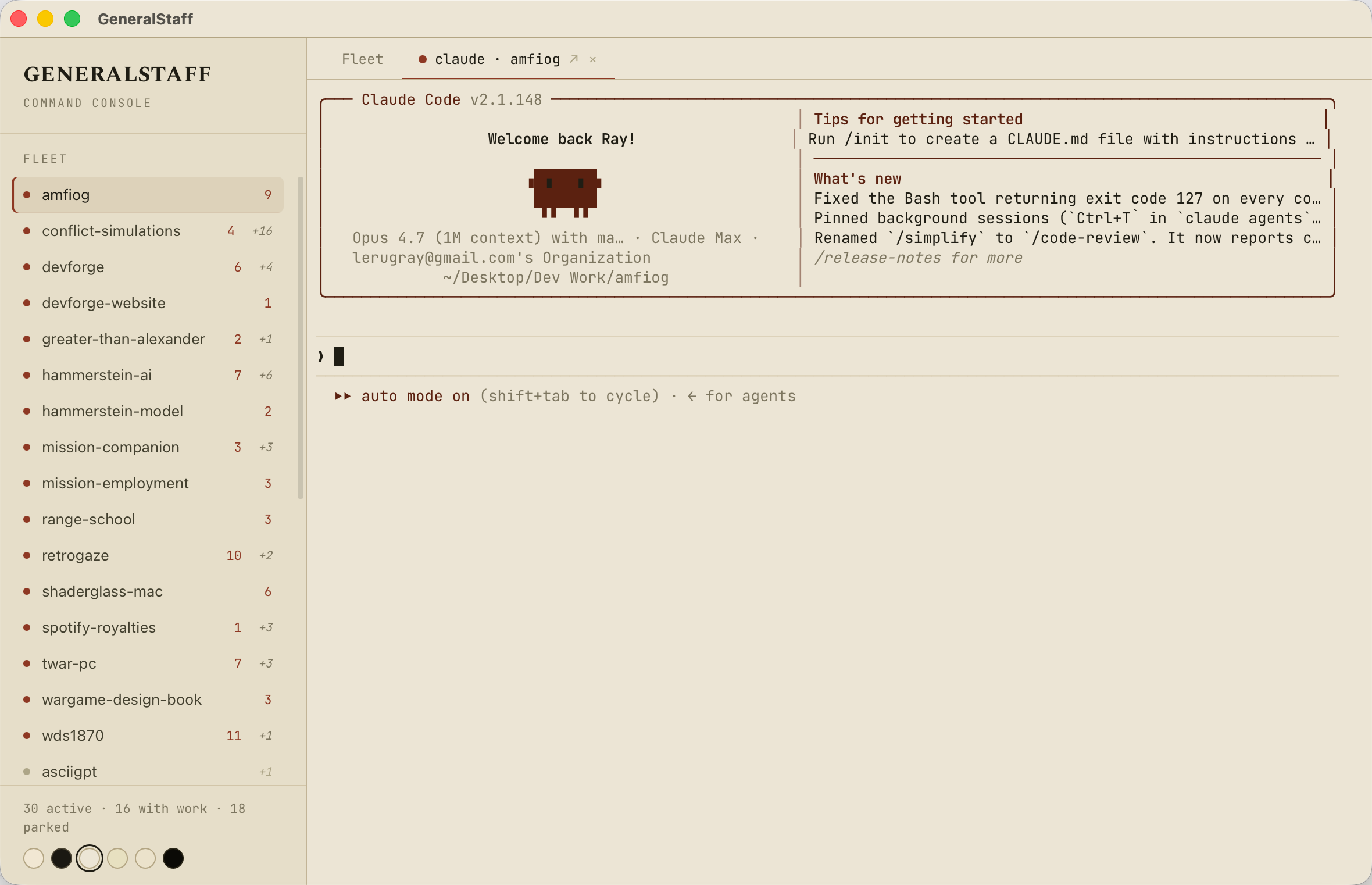
Task: Click the +3 badge on twar-pc
Action: click(x=266, y=663)
